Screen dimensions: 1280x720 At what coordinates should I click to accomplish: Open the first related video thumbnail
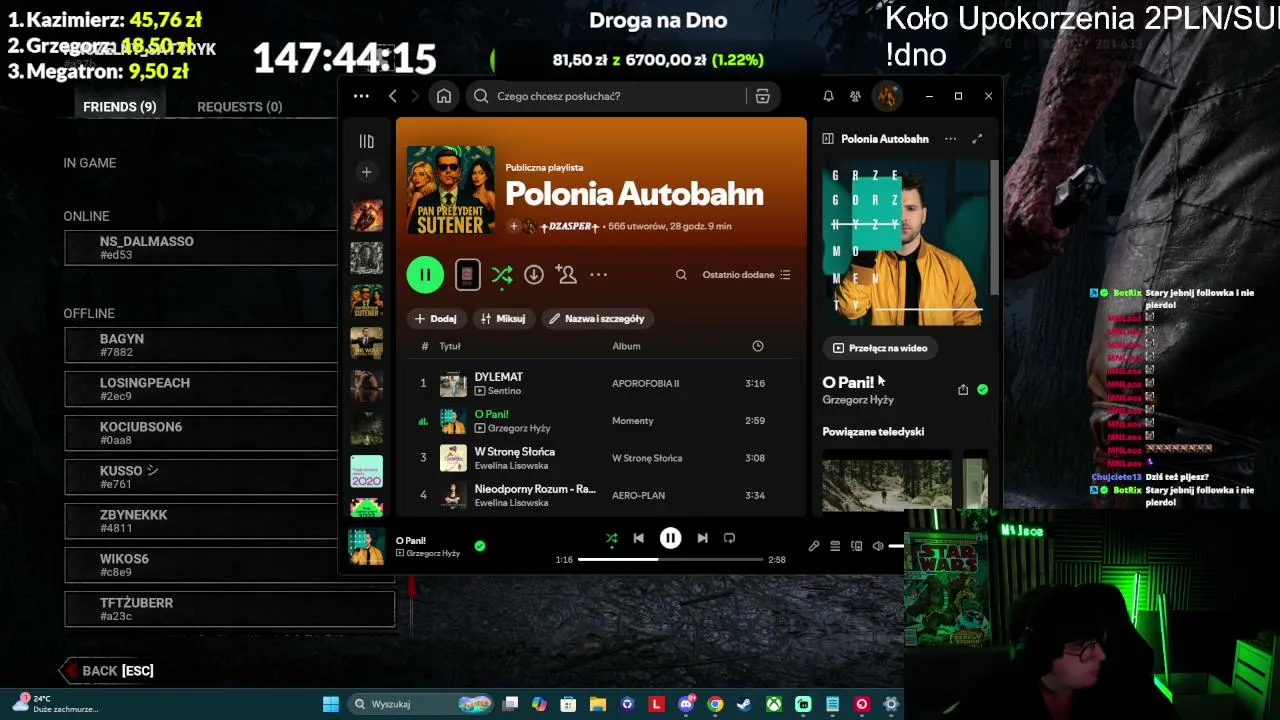[x=887, y=484]
